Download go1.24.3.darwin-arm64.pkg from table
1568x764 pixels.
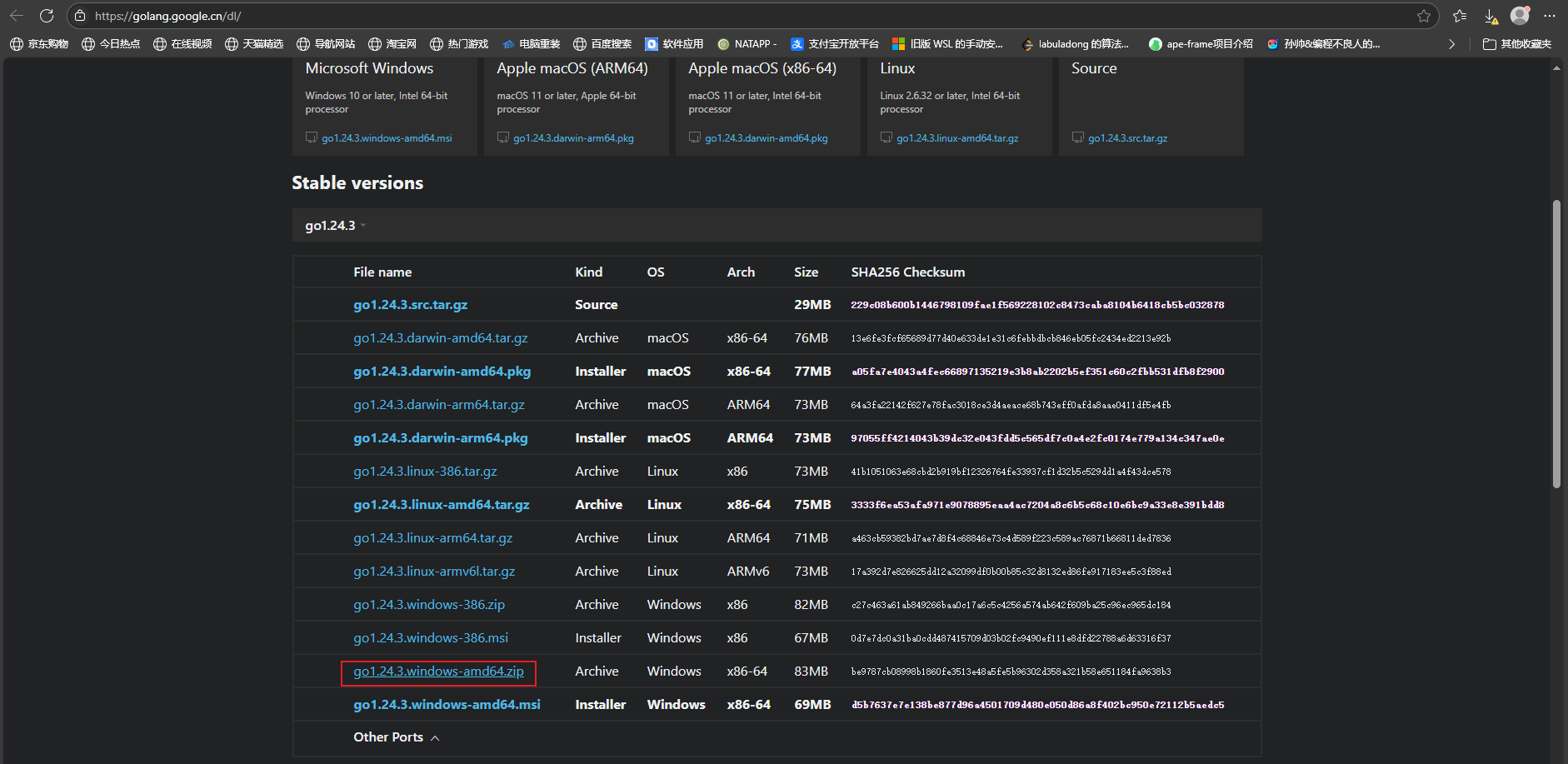pyautogui.click(x=440, y=438)
